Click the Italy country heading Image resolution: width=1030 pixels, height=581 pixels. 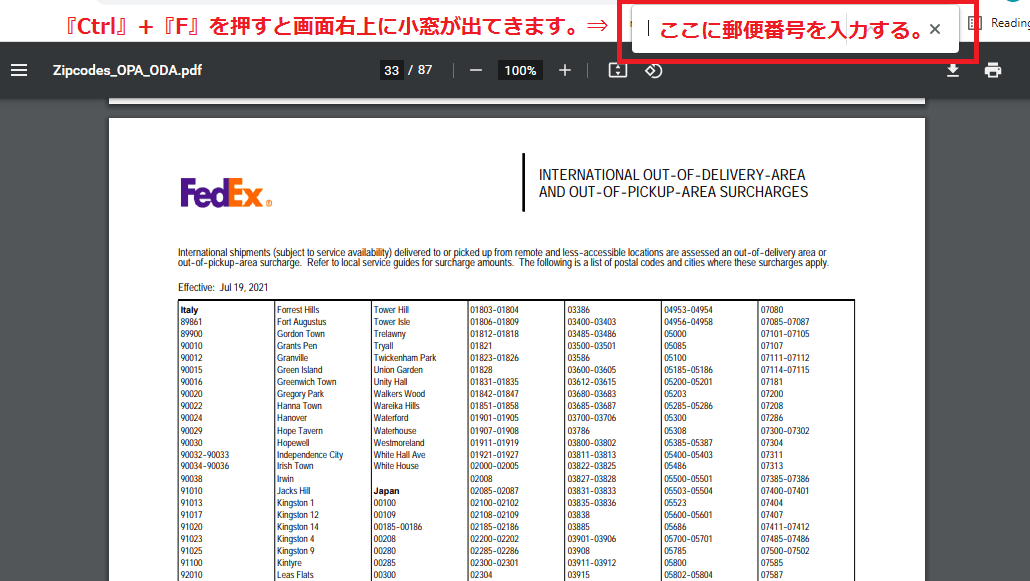pyautogui.click(x=190, y=310)
